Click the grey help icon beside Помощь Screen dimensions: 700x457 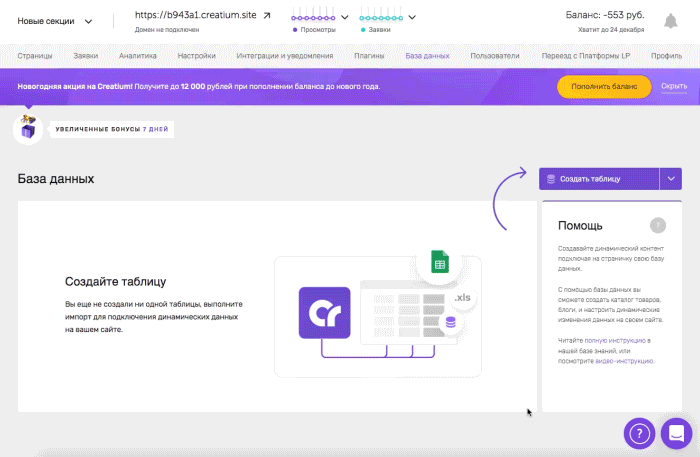click(658, 225)
